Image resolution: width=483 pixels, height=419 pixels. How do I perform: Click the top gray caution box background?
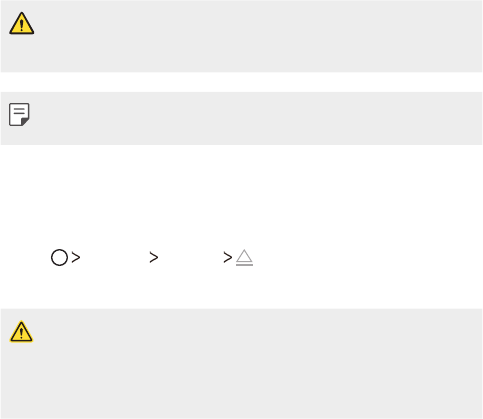[241, 36]
